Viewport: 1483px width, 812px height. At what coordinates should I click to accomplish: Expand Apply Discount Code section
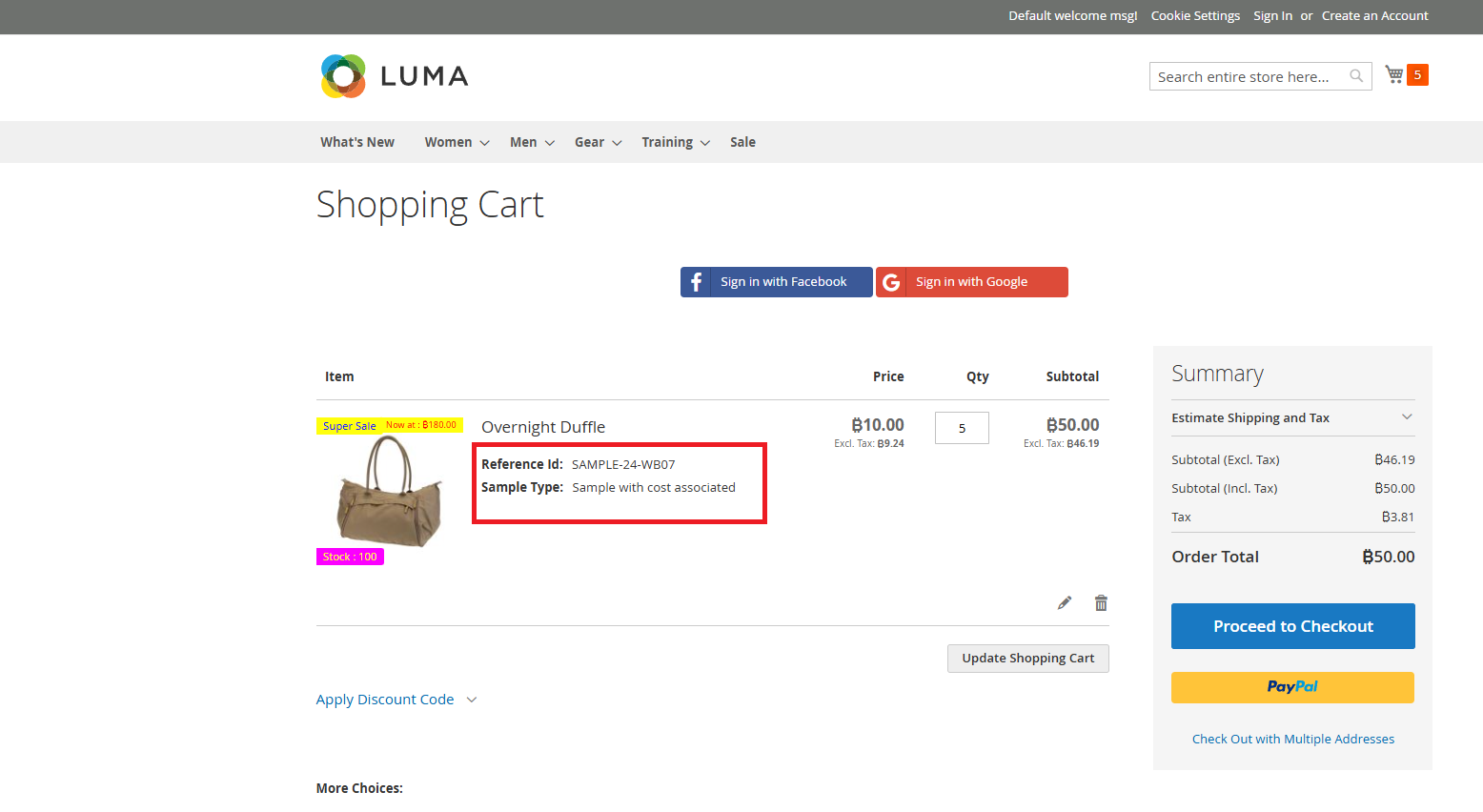point(396,700)
